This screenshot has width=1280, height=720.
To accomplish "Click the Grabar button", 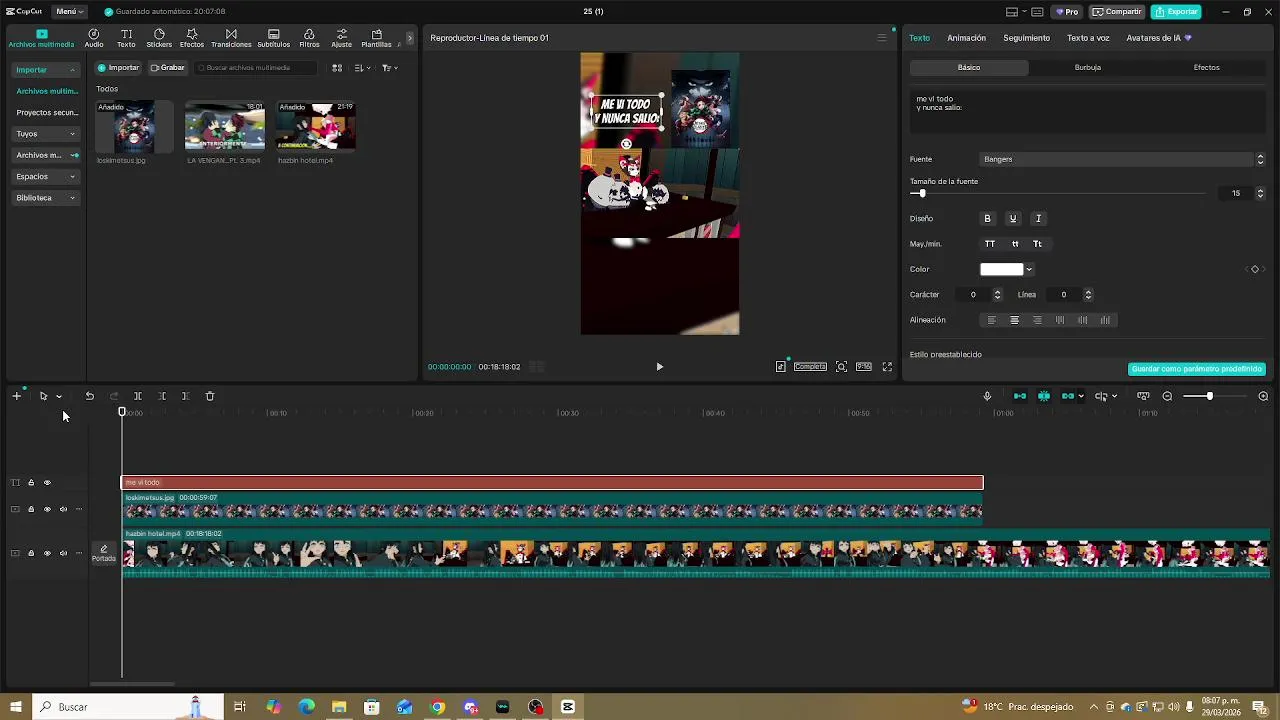I will (167, 68).
